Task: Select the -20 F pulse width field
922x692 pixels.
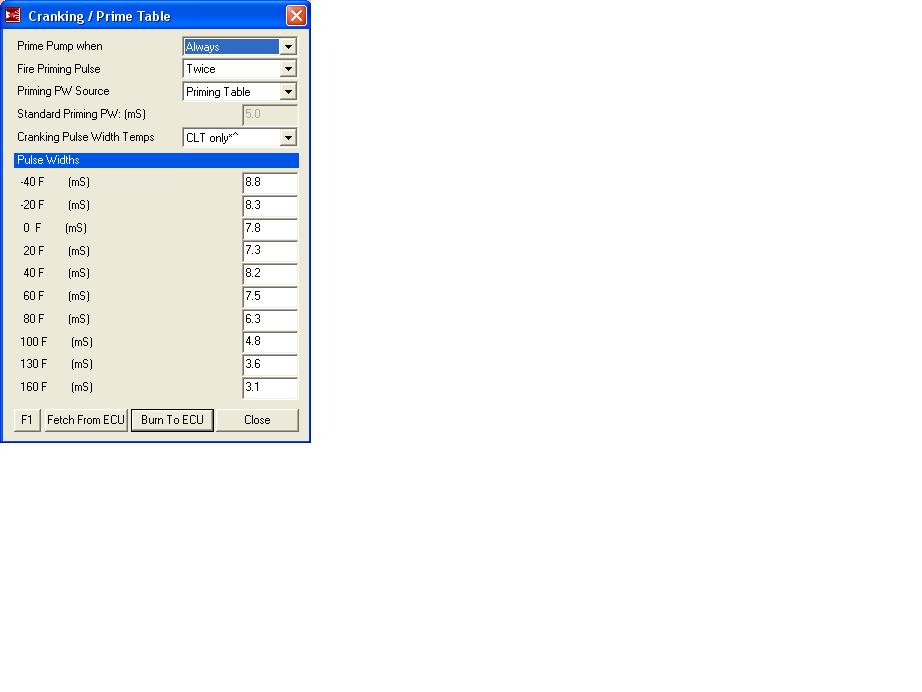Action: coord(270,207)
